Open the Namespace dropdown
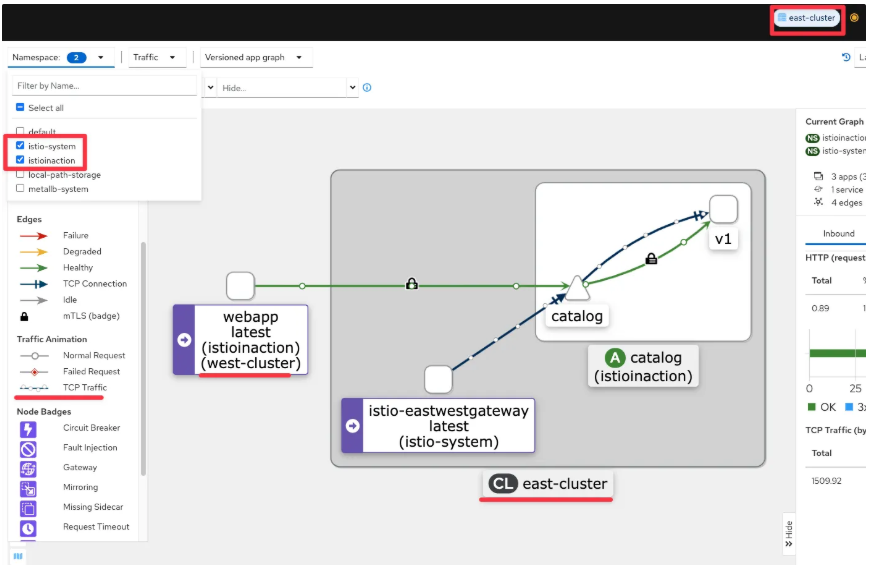Screen dimensions: 872x565 coord(60,57)
